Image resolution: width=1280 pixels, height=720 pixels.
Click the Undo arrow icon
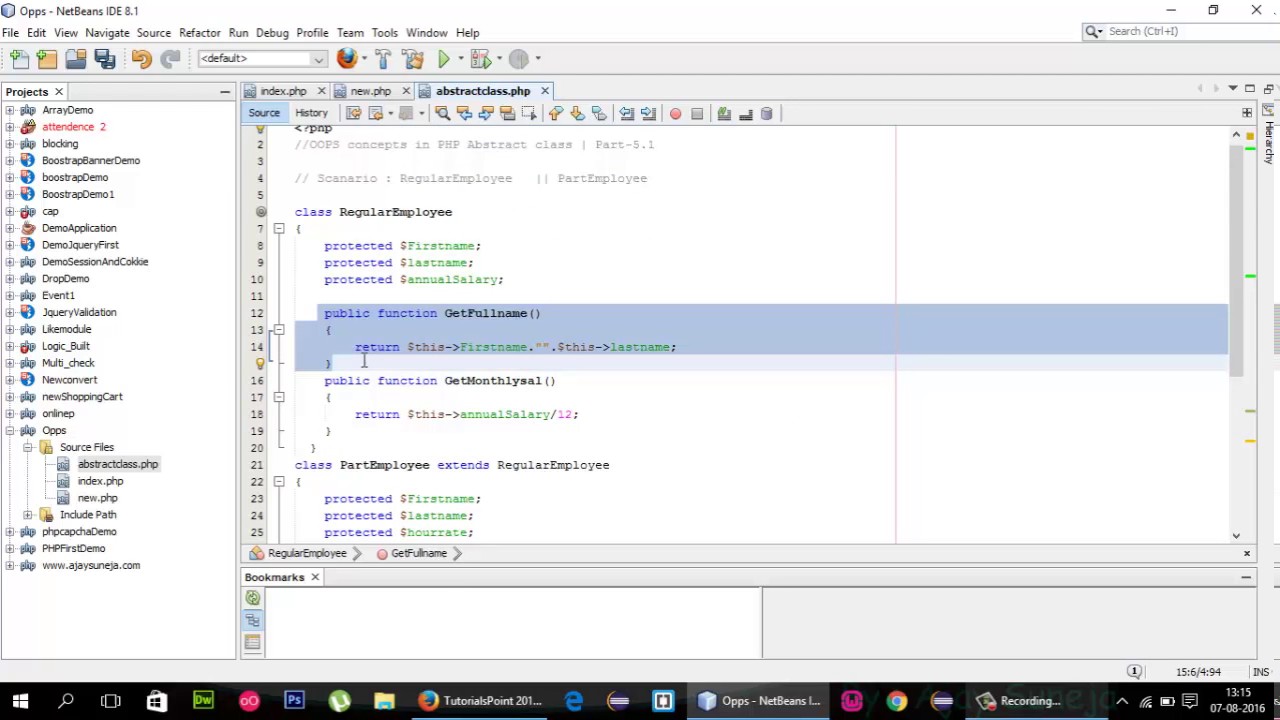pos(141,59)
